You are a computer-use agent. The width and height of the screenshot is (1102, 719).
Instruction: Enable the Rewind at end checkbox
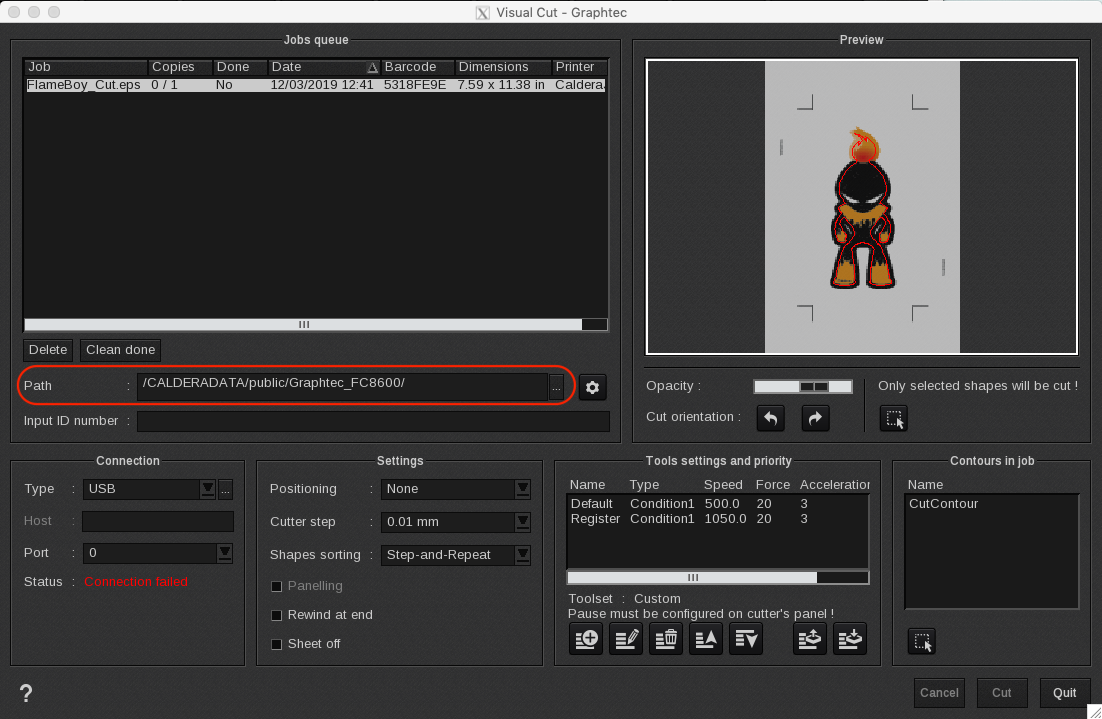(277, 615)
